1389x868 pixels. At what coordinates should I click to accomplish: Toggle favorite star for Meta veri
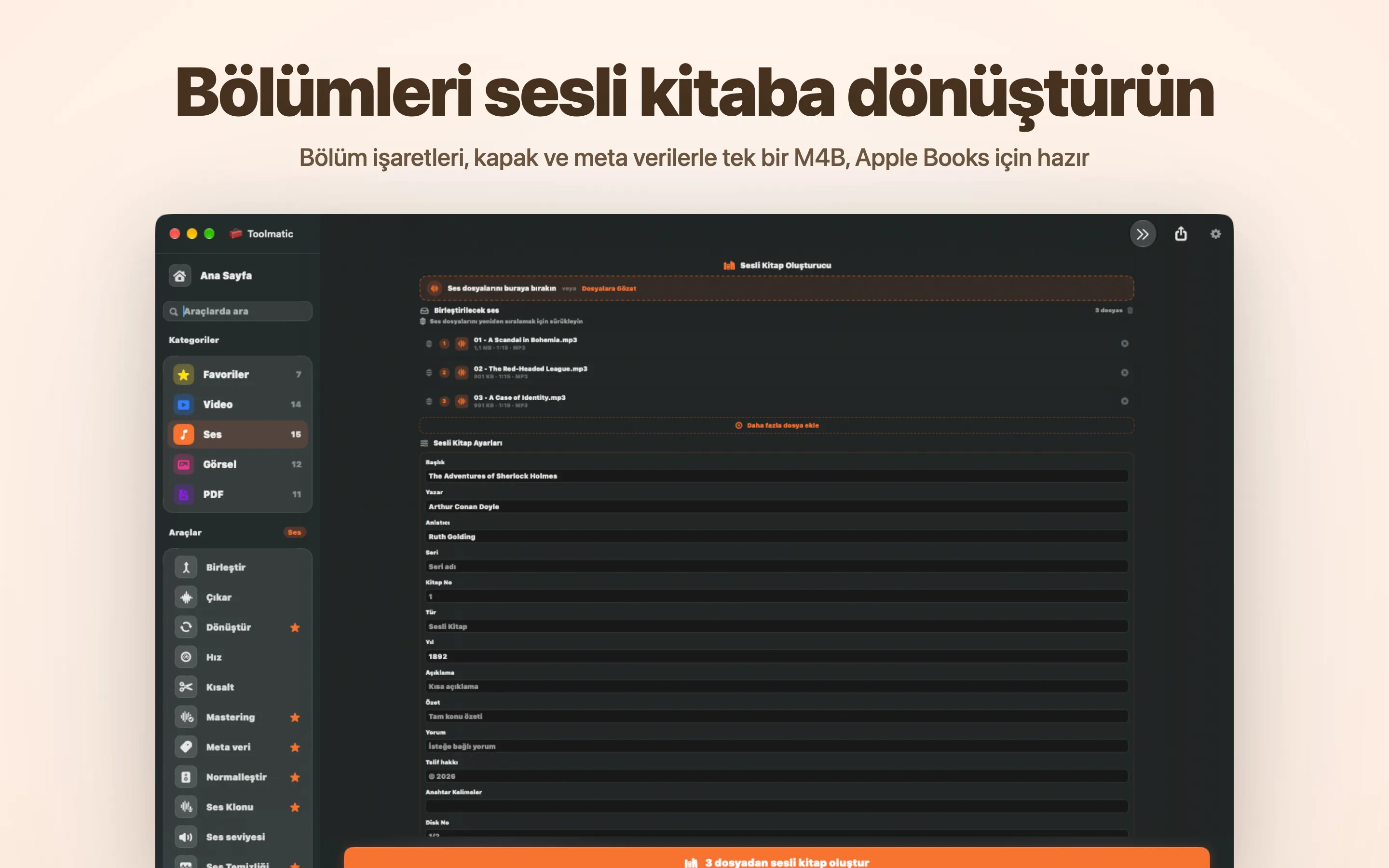[x=295, y=747]
